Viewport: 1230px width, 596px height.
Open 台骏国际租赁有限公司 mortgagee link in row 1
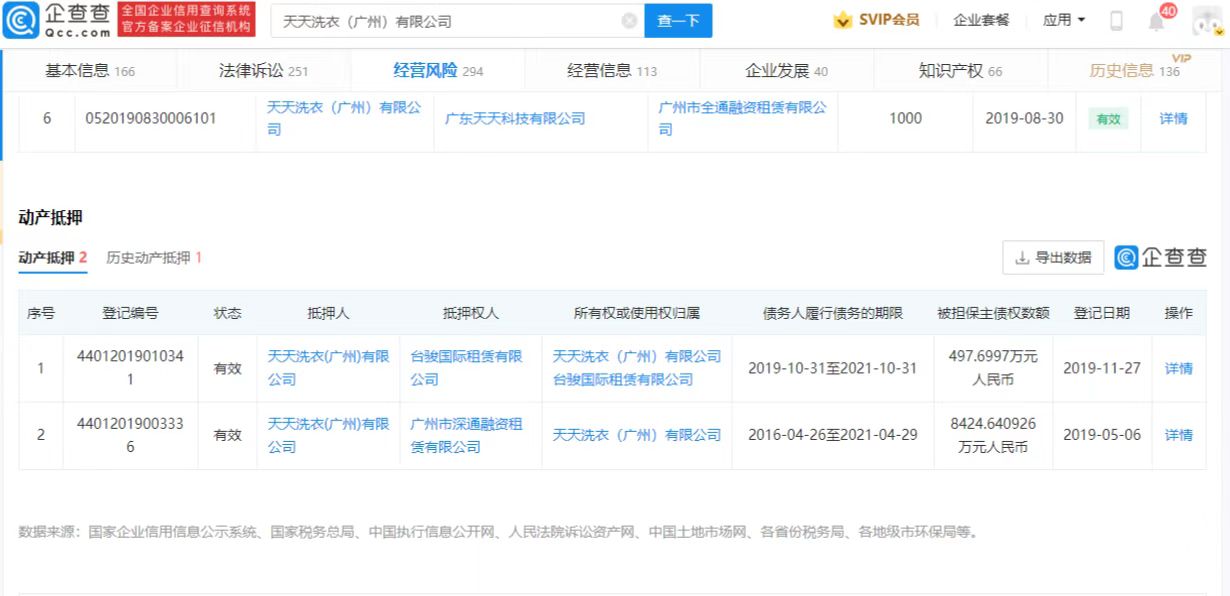point(466,368)
